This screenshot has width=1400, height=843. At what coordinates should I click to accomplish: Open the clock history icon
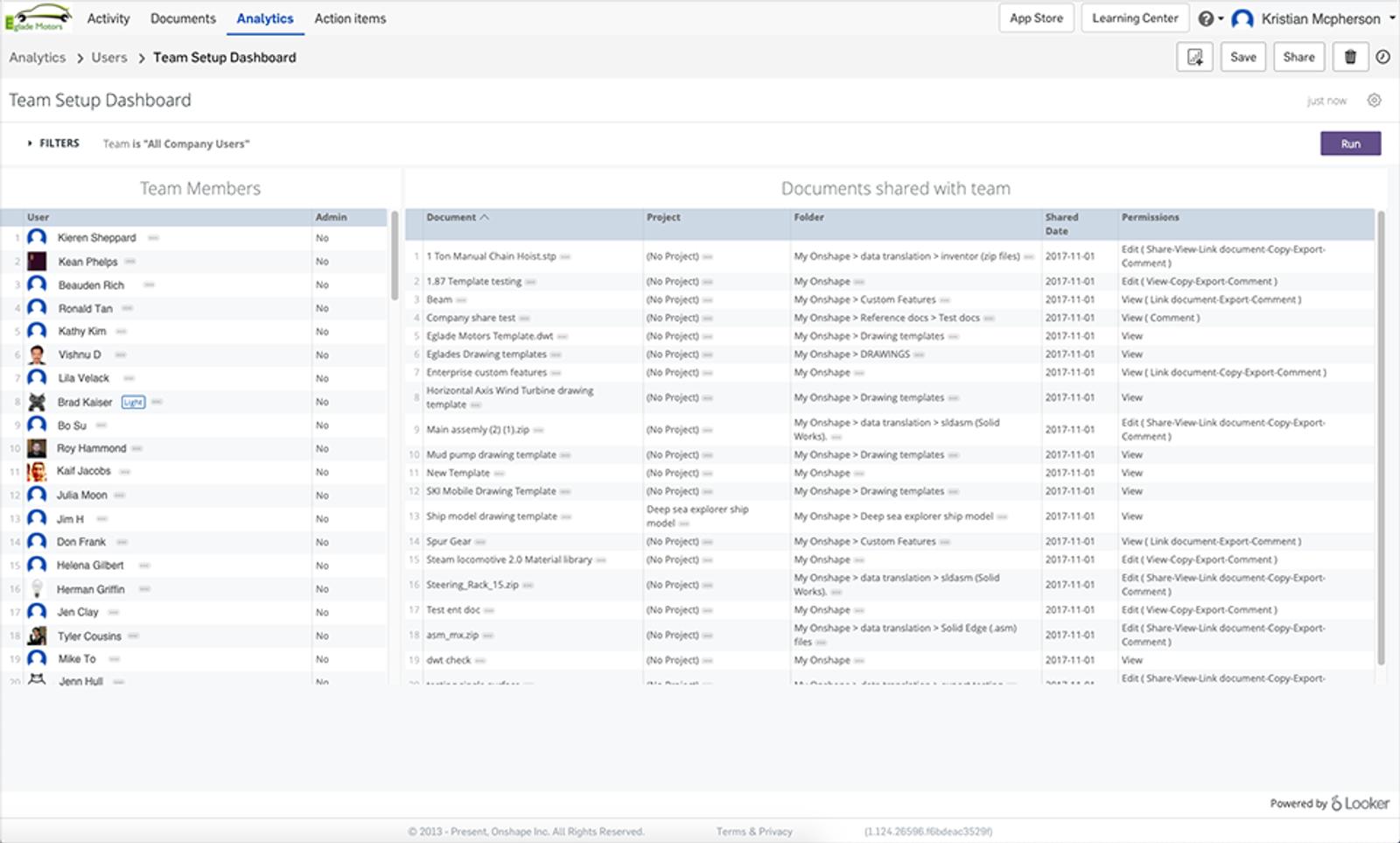1382,58
